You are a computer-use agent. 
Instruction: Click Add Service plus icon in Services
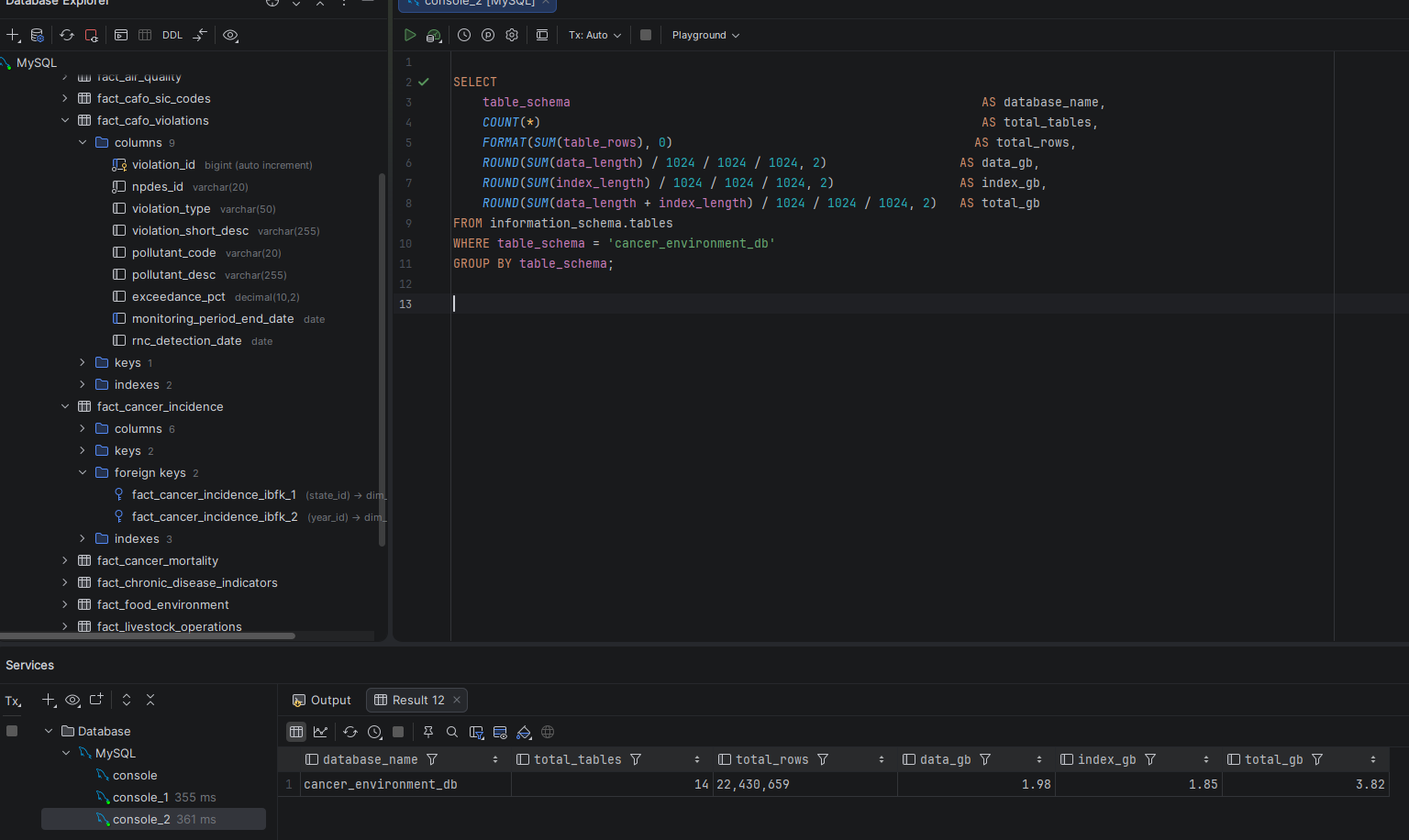tap(49, 700)
